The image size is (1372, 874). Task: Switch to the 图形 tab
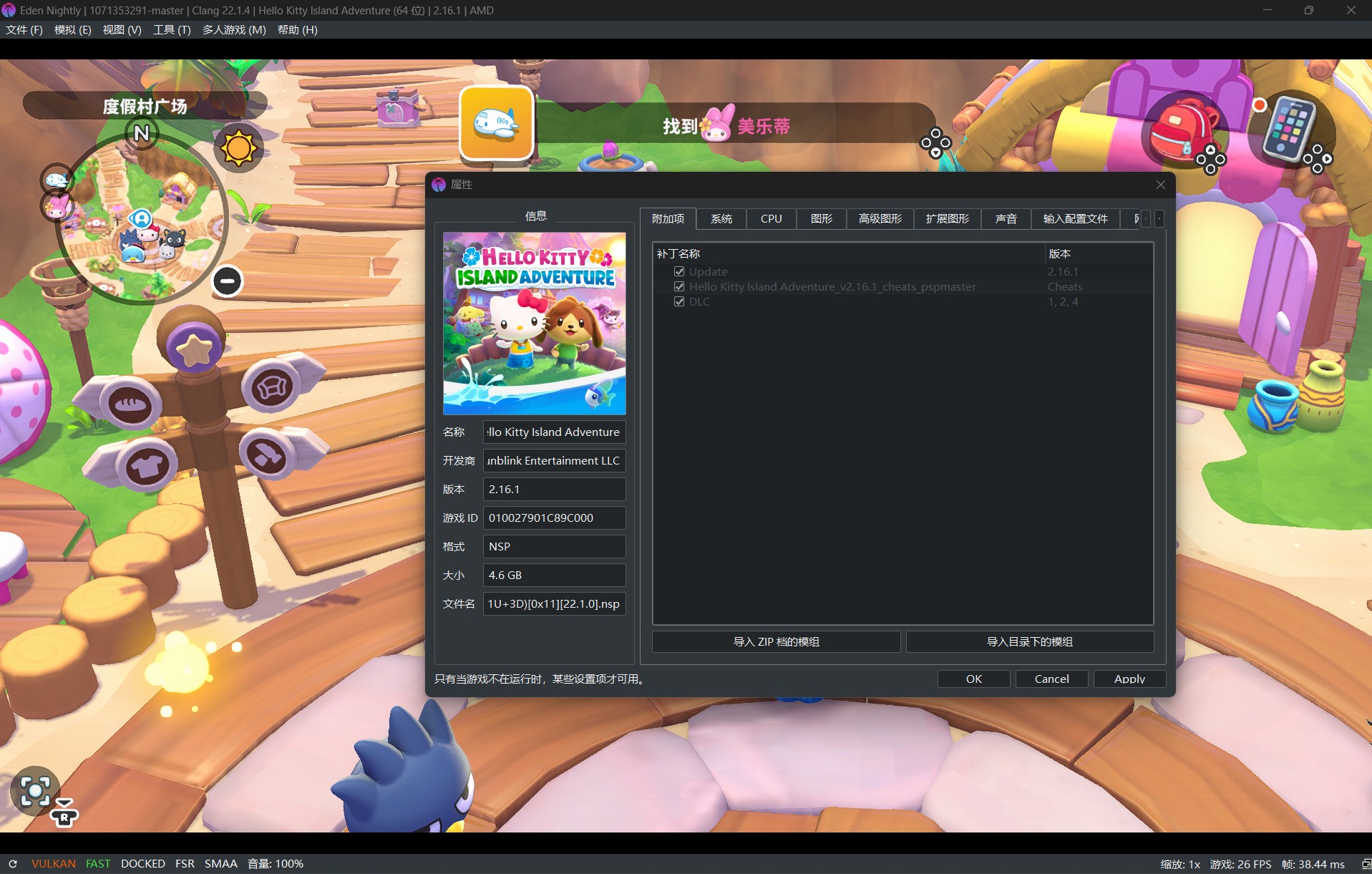pyautogui.click(x=822, y=218)
